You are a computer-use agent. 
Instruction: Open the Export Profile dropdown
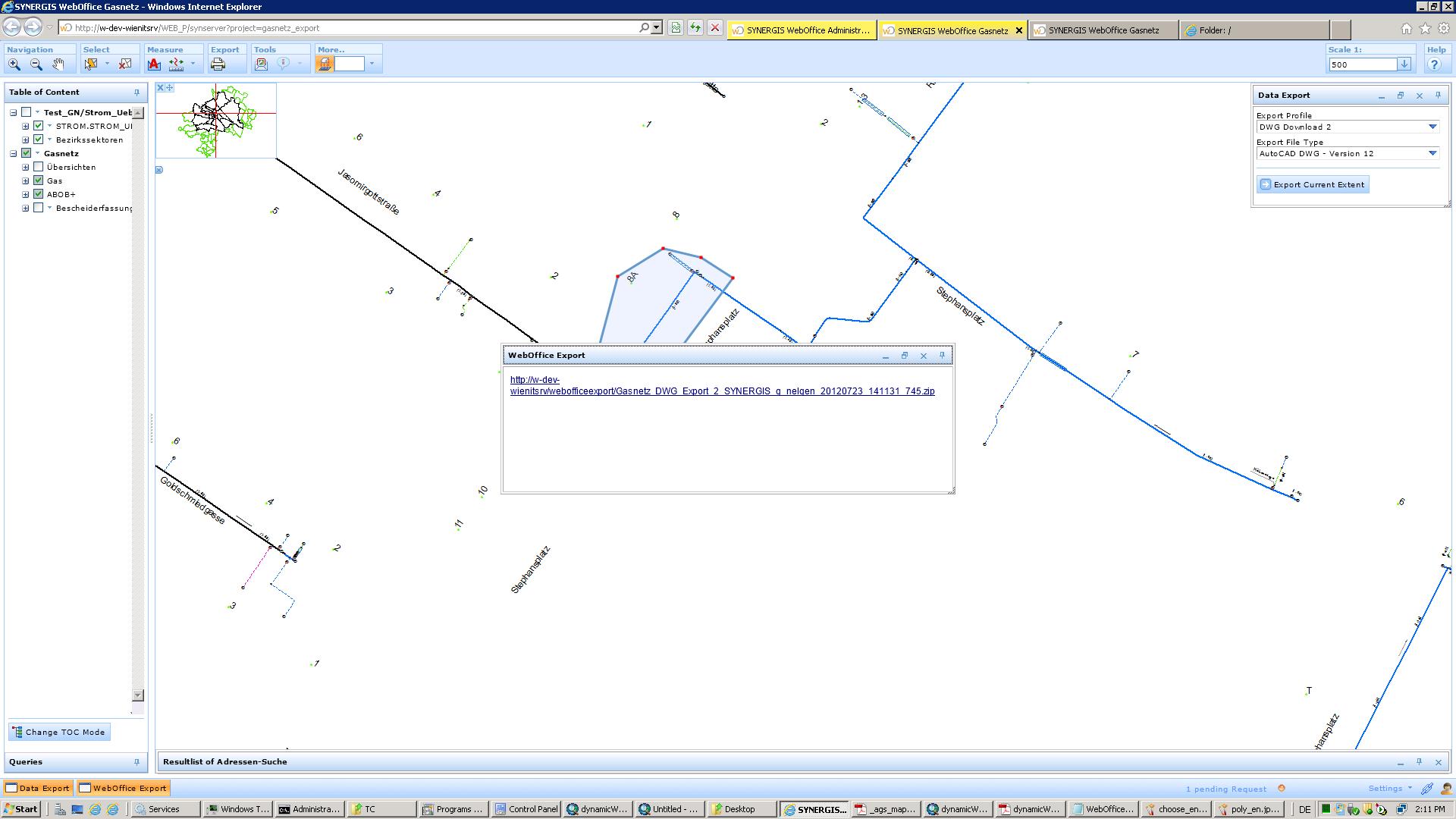pyautogui.click(x=1432, y=127)
